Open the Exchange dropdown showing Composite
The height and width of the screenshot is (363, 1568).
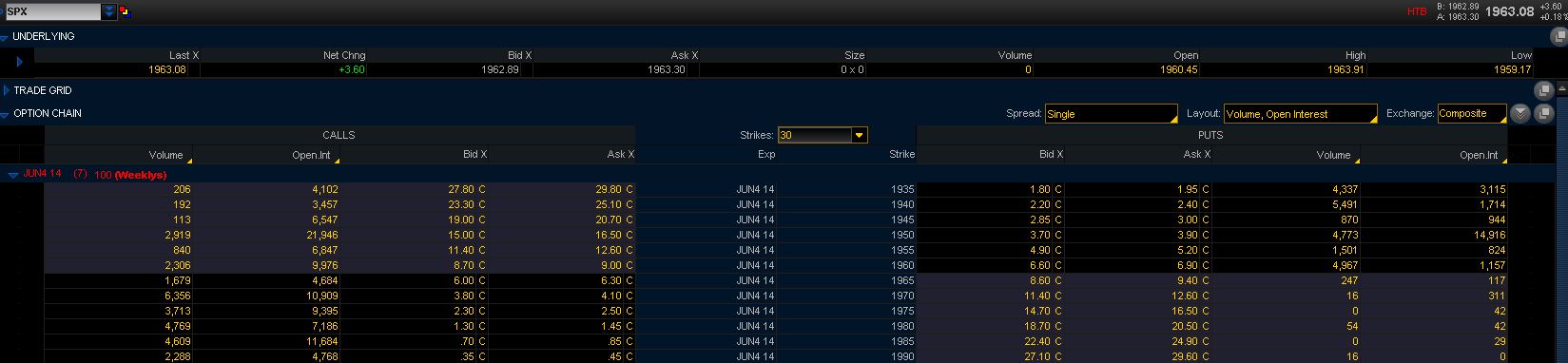coord(1472,114)
